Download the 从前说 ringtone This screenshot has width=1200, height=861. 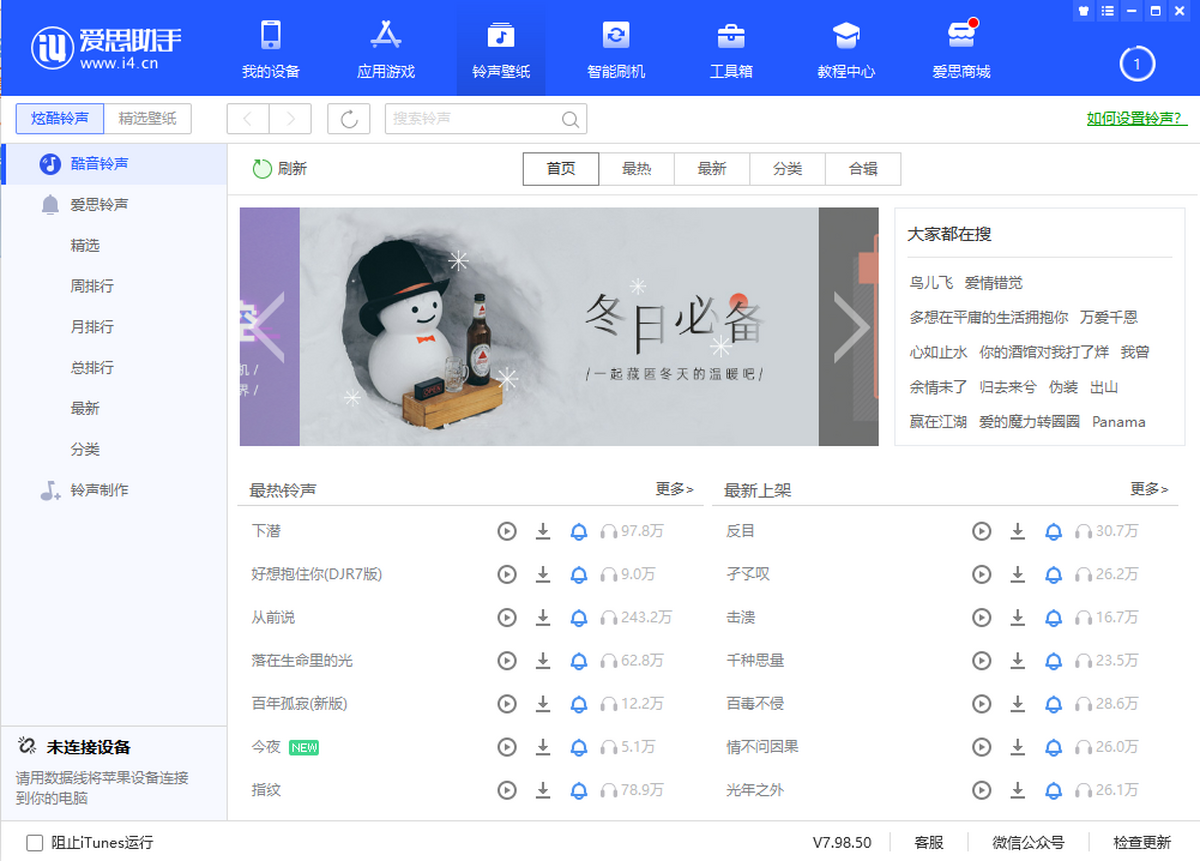click(x=543, y=617)
